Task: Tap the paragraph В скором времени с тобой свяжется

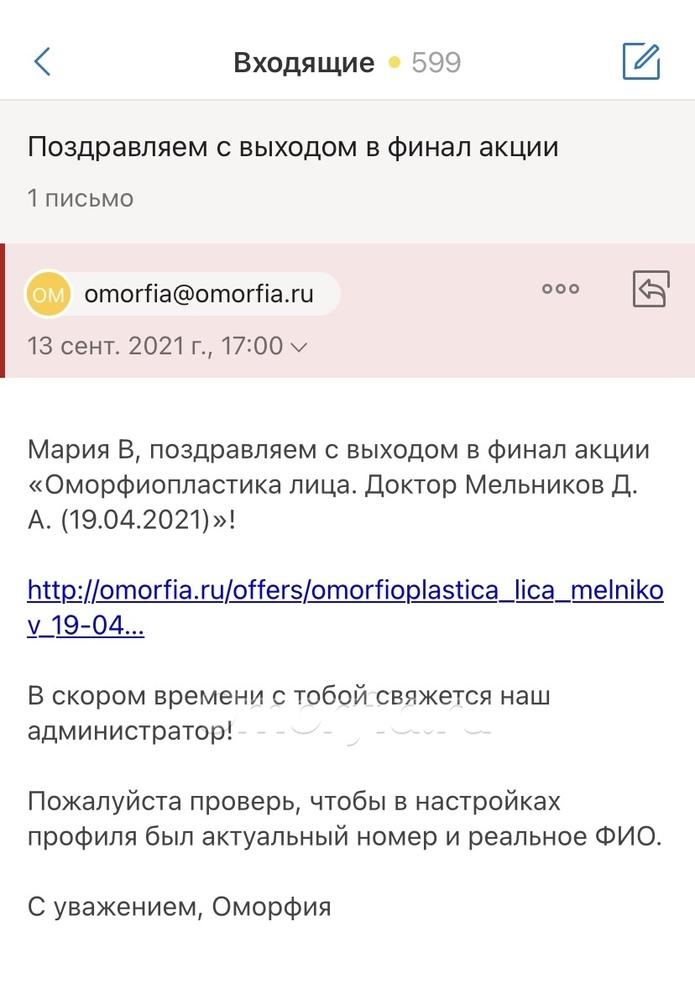Action: point(288,713)
